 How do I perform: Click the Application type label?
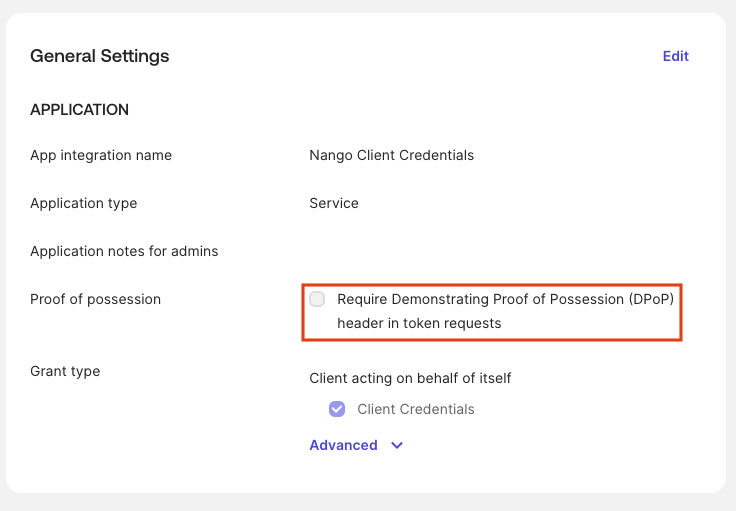click(83, 203)
